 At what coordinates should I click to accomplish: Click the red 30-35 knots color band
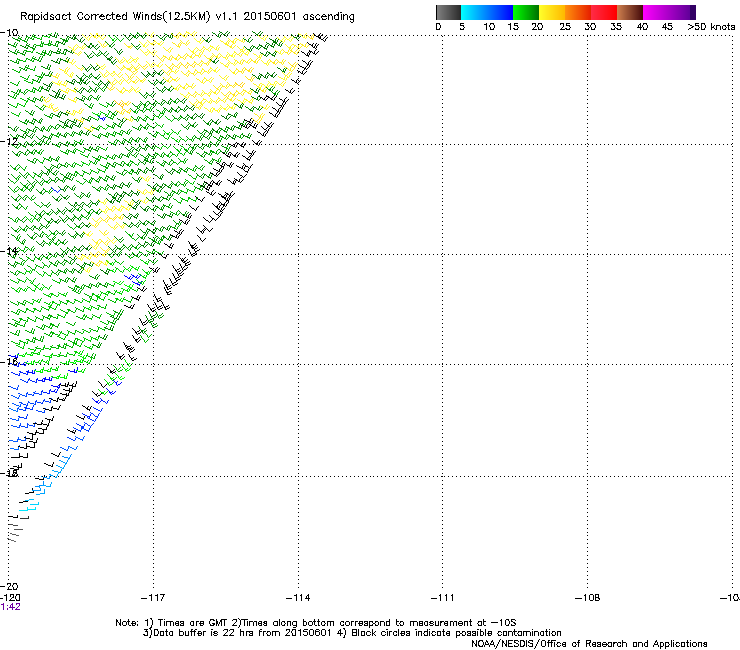[x=604, y=12]
